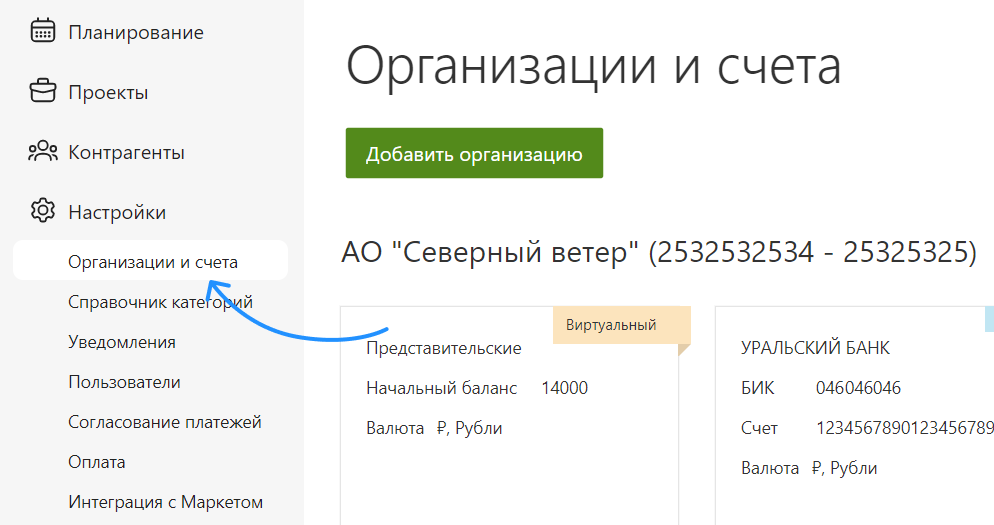
Task: Open the Уведомления settings page
Action: coord(121,342)
